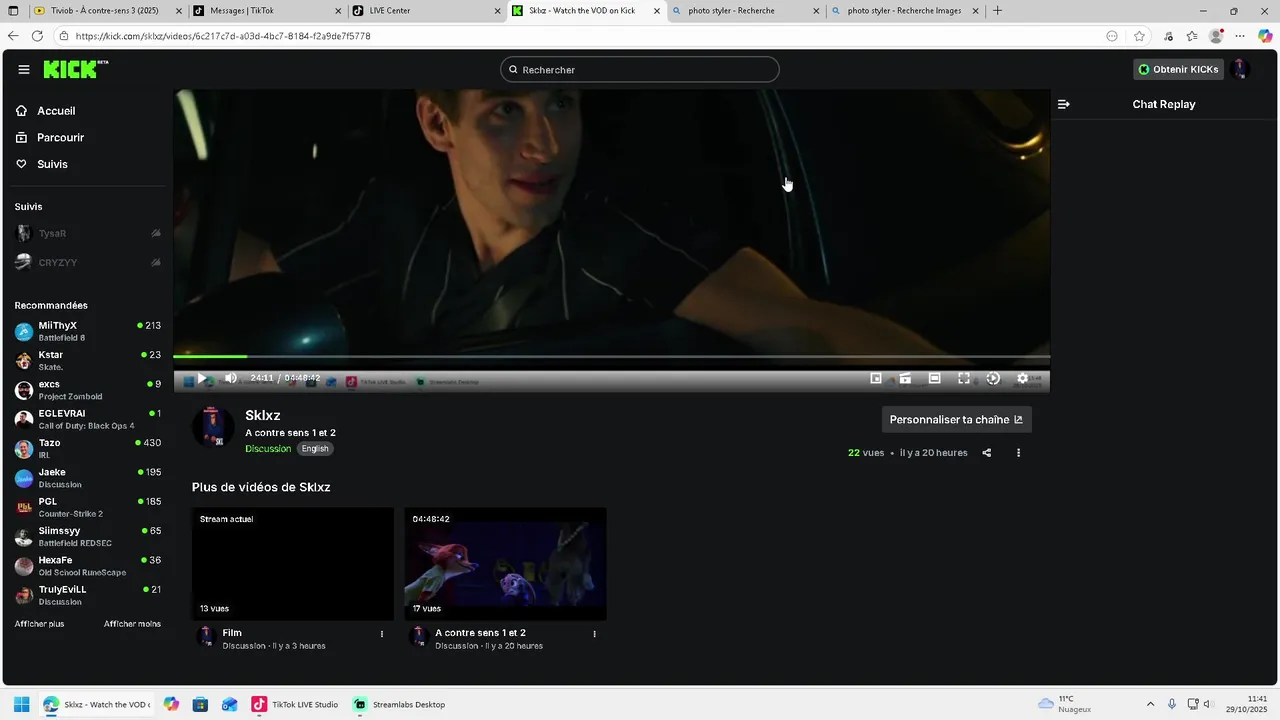Focus the Rechercher search field
This screenshot has height=720, width=1280.
tap(640, 69)
